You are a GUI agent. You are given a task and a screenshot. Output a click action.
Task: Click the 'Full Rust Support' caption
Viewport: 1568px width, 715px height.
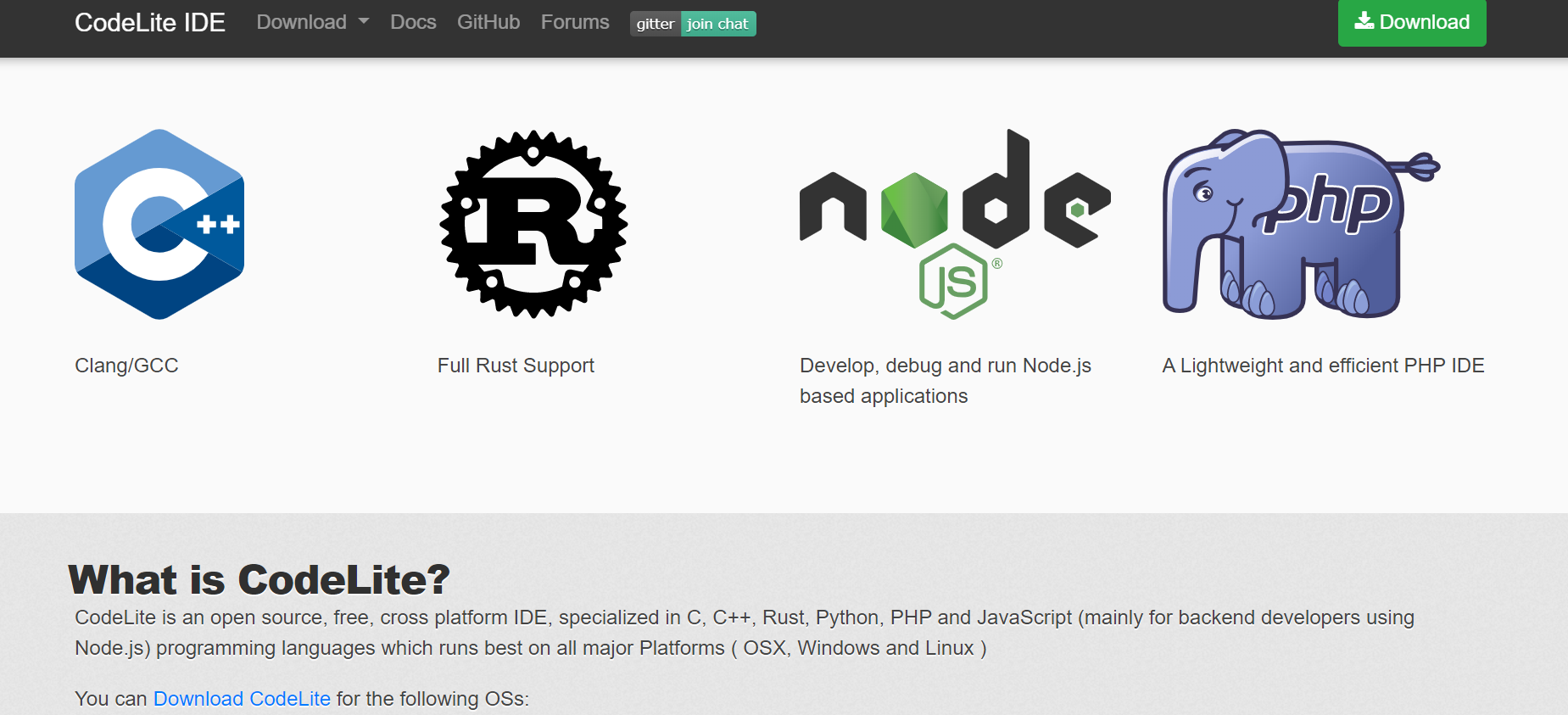click(516, 366)
